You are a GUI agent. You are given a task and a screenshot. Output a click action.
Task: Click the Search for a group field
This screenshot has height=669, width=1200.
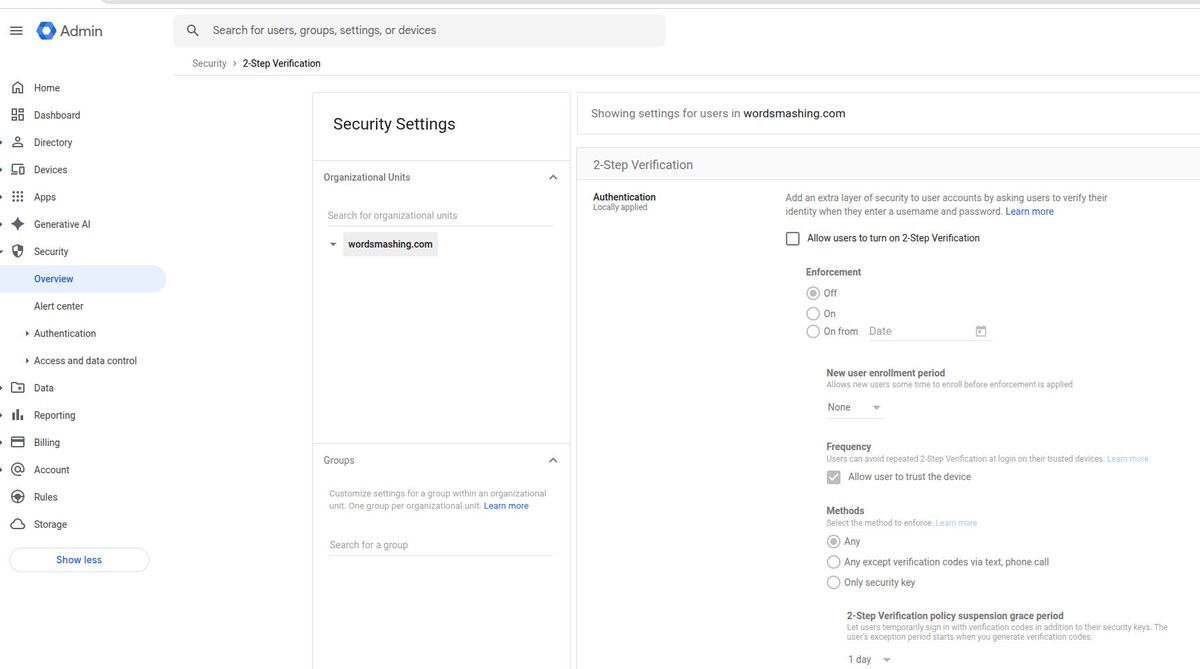point(441,545)
